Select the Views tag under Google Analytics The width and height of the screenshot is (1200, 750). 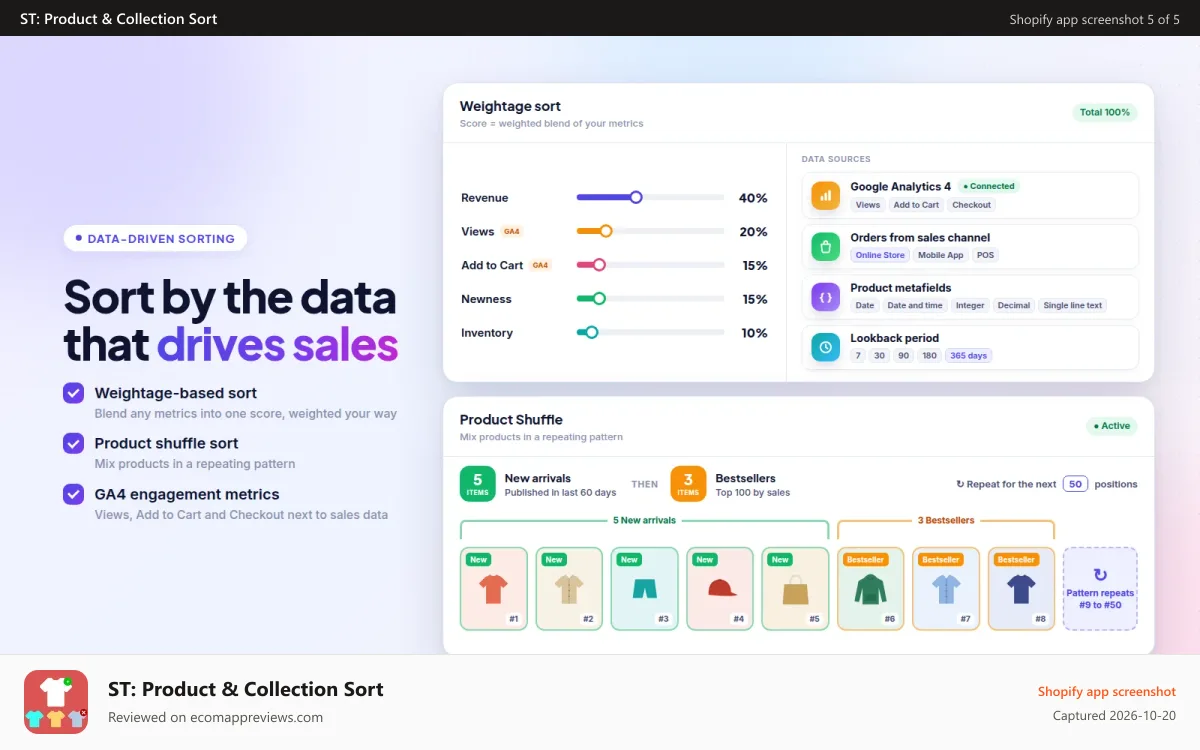tap(868, 205)
